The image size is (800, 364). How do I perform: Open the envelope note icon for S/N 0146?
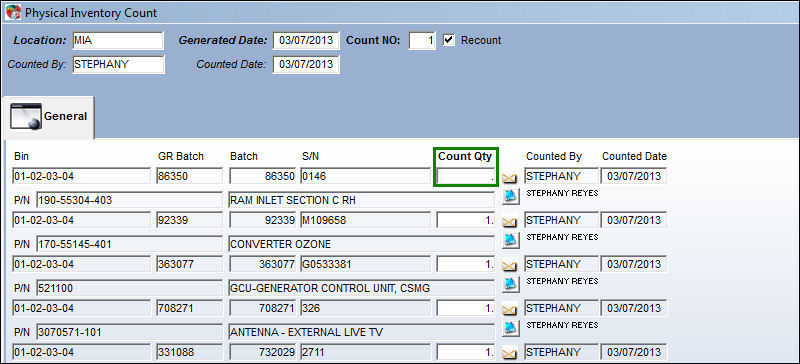[x=510, y=178]
